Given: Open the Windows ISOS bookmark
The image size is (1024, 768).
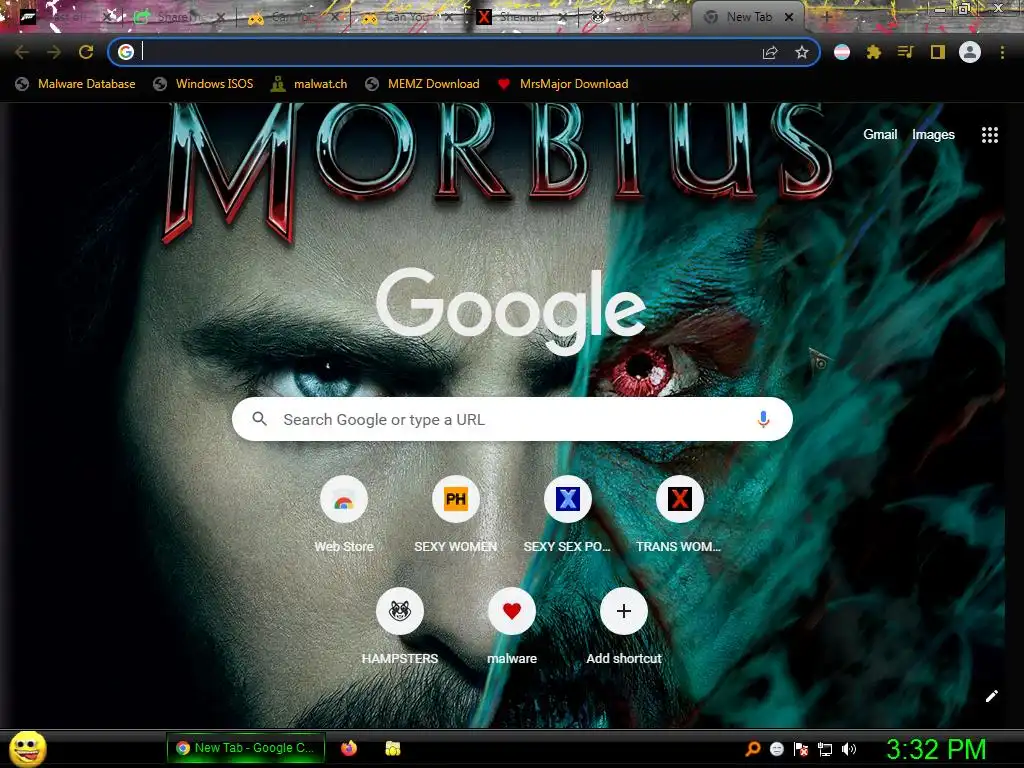Looking at the screenshot, I should (203, 84).
